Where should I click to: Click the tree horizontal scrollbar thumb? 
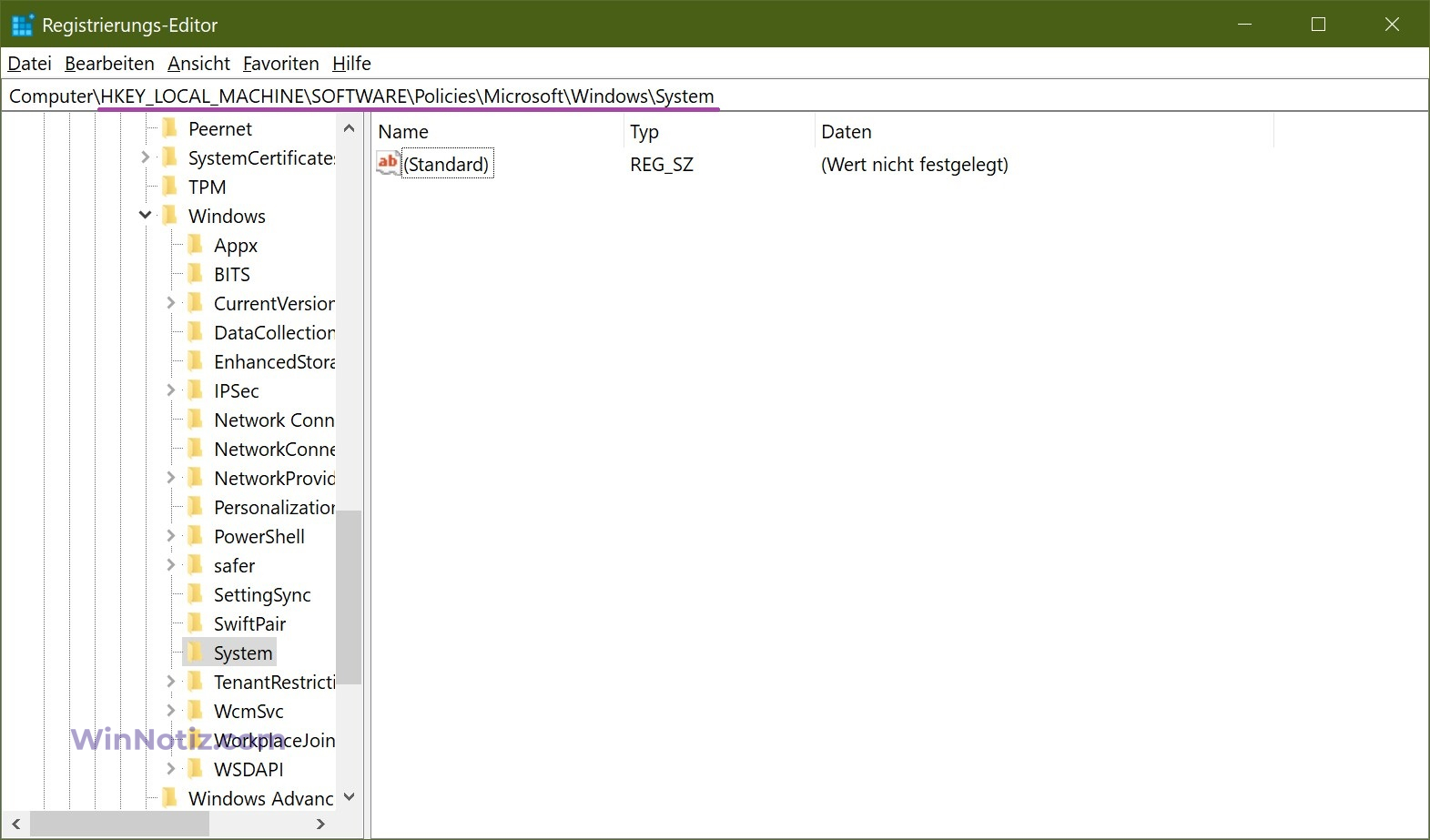(x=120, y=824)
